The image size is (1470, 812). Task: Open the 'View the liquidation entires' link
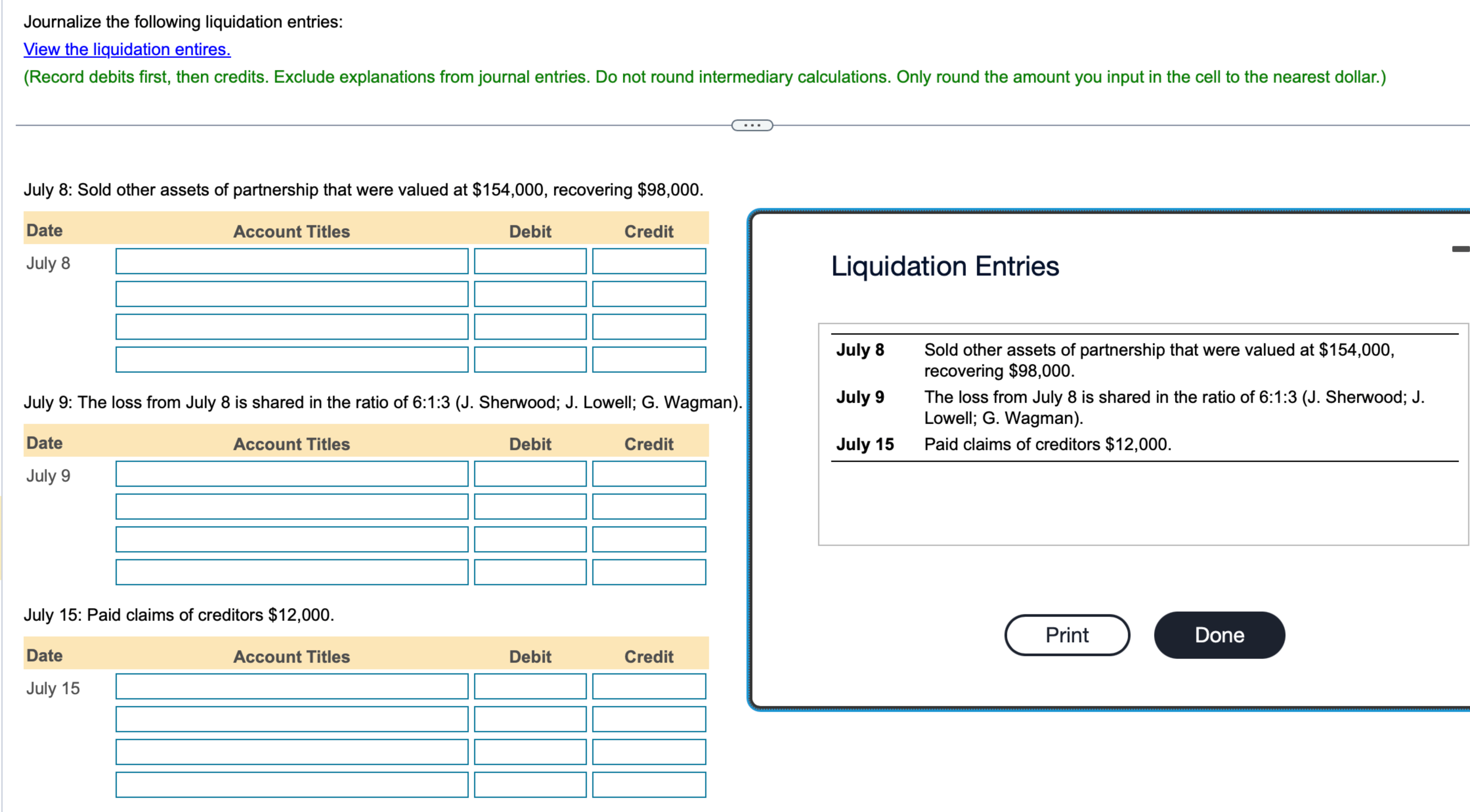tap(127, 50)
